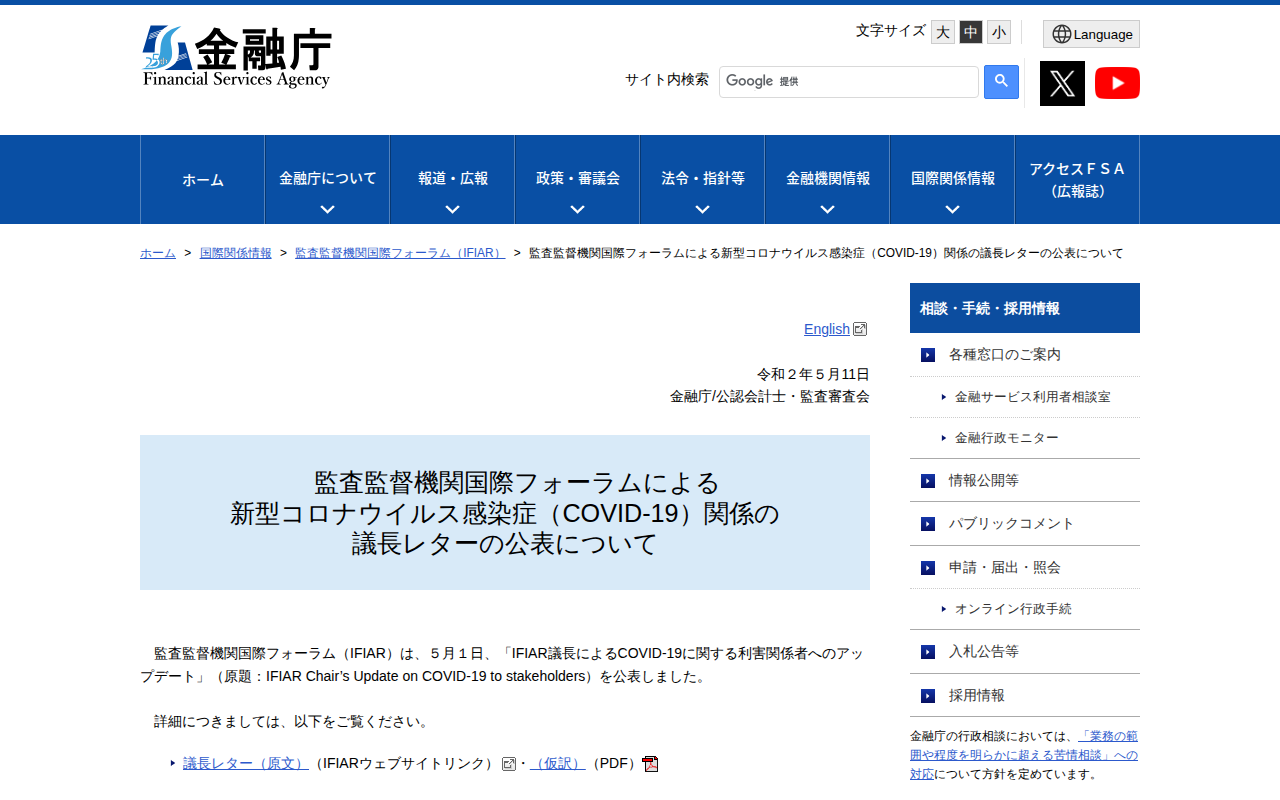Select ホーム in the navigation bar
Viewport: 1280px width, 800px height.
point(202,180)
